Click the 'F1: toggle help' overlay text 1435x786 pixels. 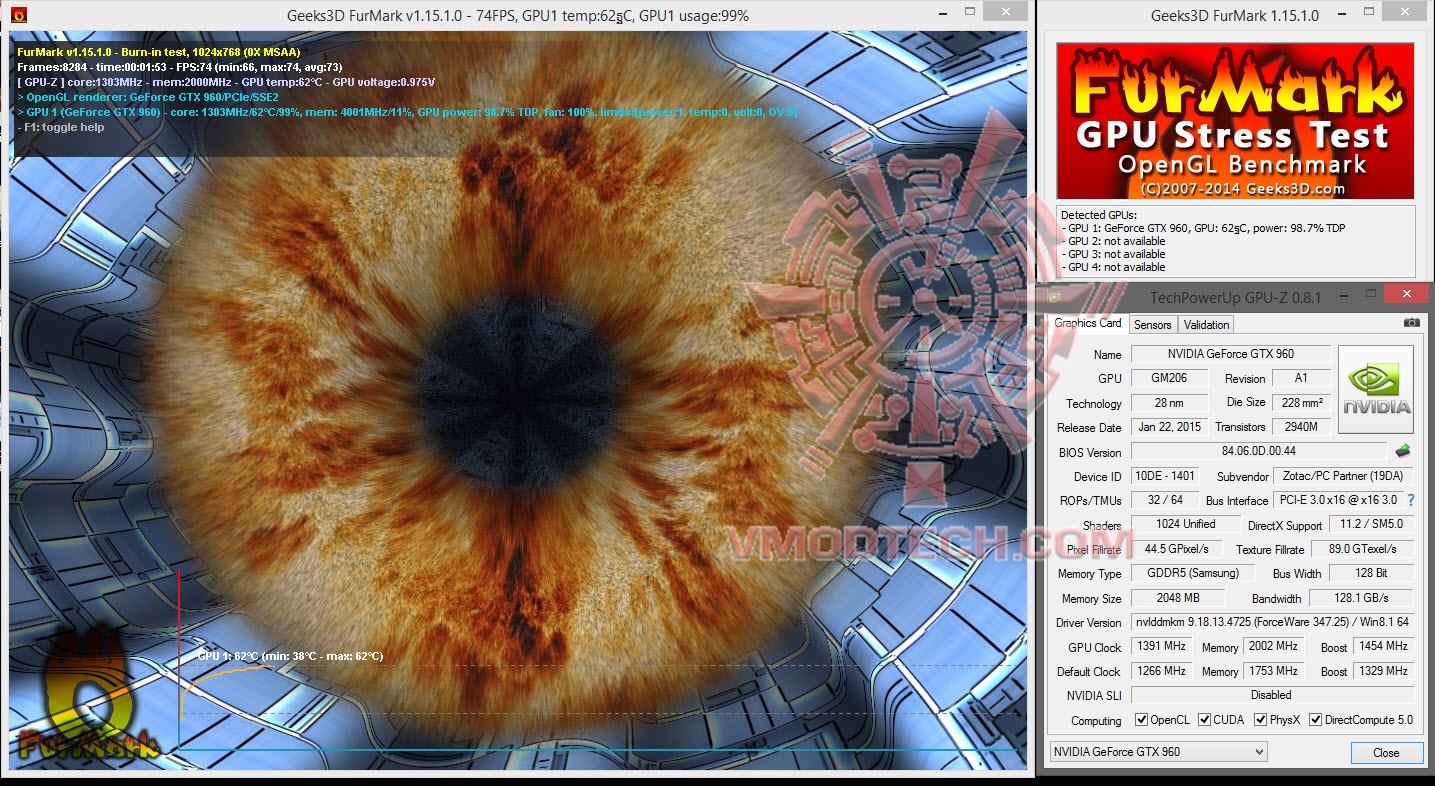pyautogui.click(x=61, y=127)
